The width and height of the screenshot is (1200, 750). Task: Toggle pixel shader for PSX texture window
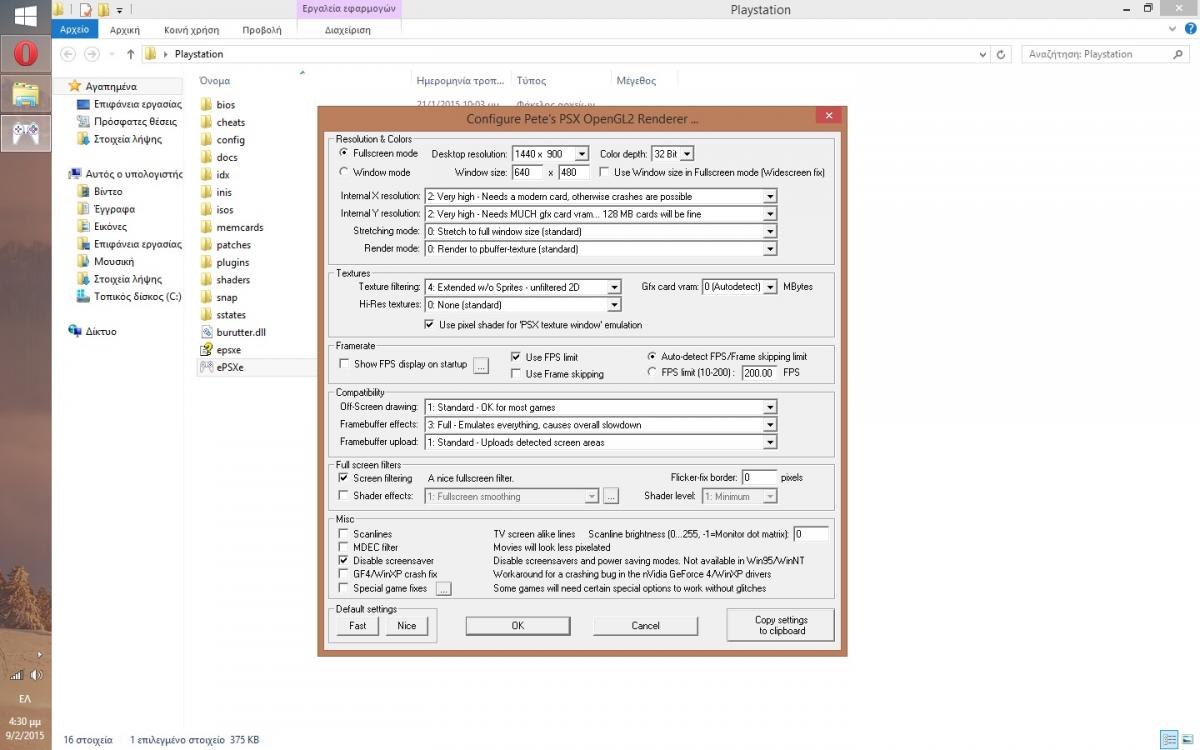click(431, 324)
